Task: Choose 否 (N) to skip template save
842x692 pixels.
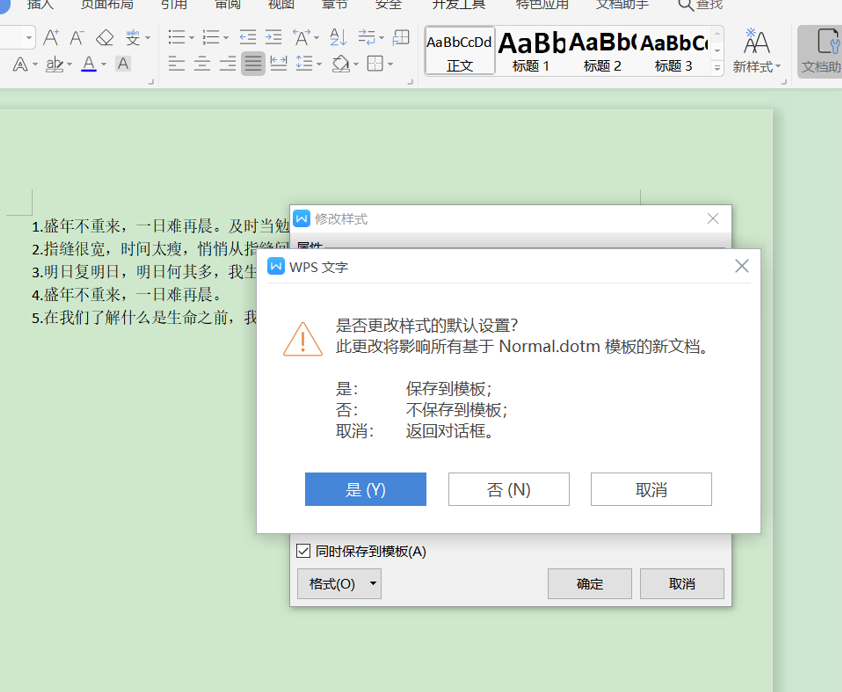Action: click(509, 489)
